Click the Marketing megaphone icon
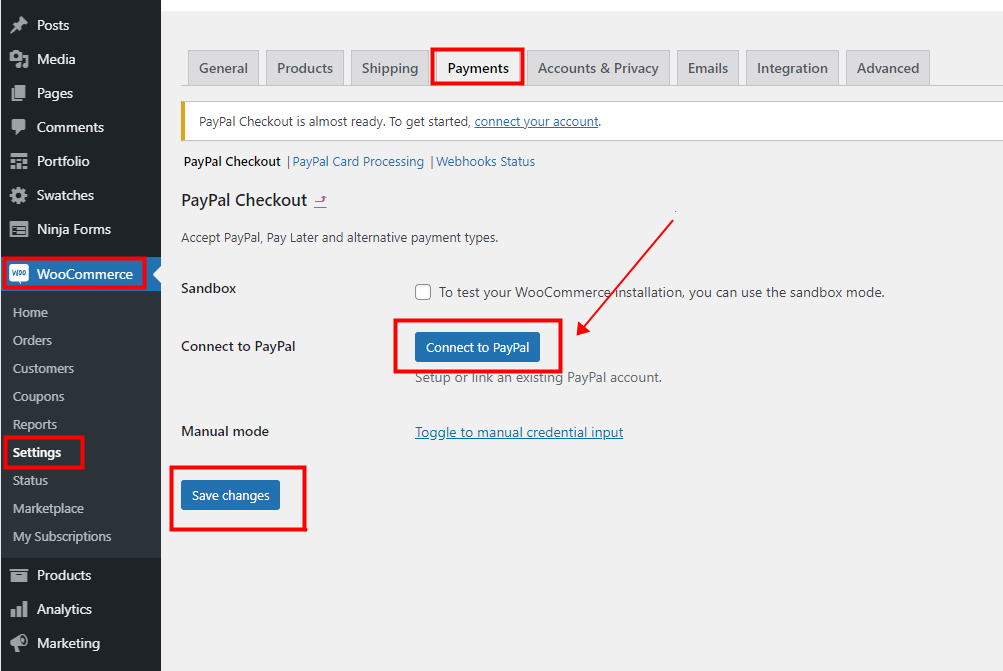 pyautogui.click(x=19, y=643)
